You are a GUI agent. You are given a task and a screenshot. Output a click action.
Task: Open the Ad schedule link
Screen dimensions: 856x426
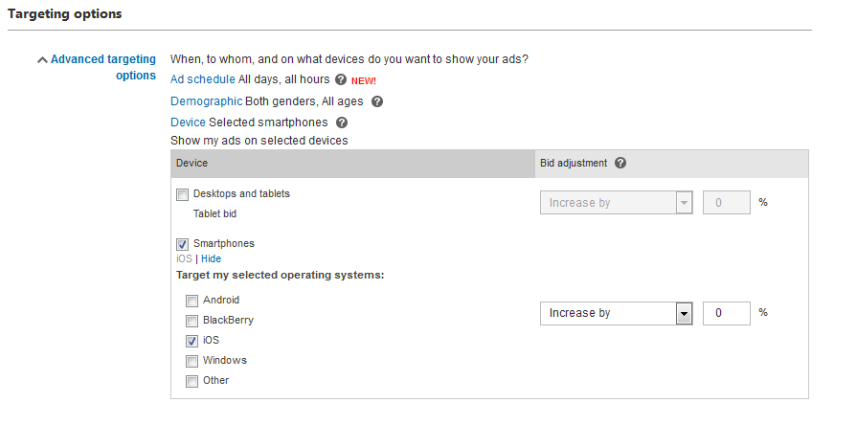pyautogui.click(x=203, y=80)
